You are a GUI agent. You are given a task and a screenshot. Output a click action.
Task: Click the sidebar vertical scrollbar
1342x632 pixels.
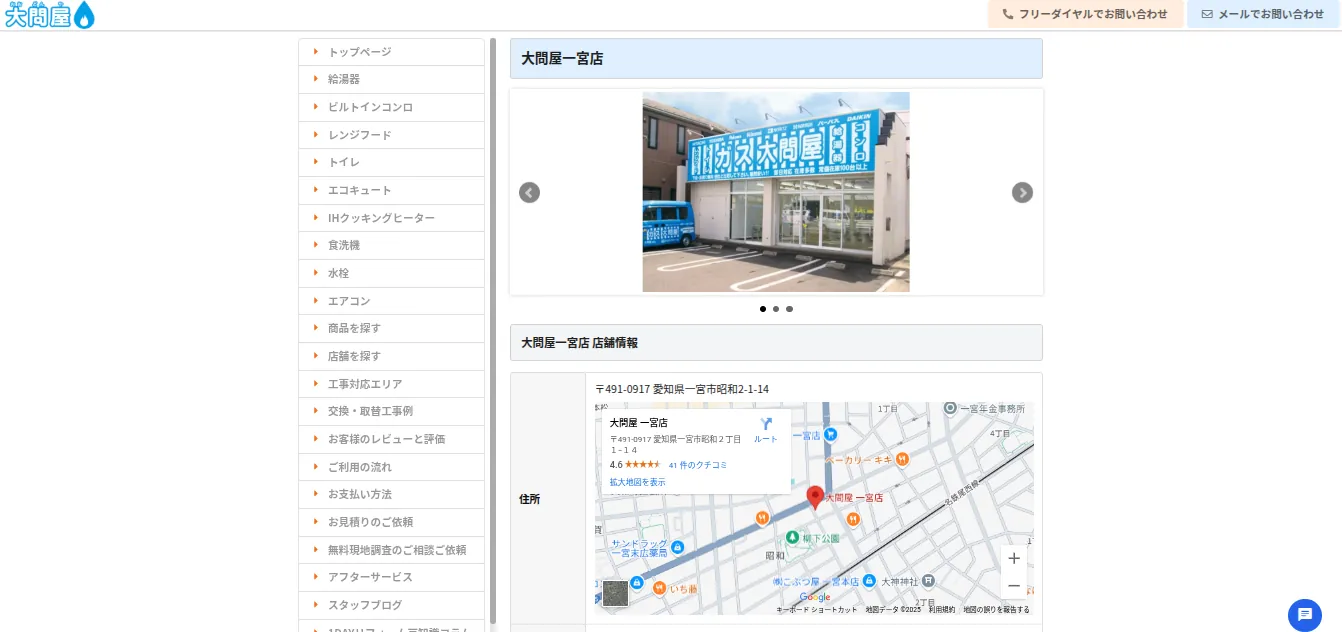pos(493,330)
